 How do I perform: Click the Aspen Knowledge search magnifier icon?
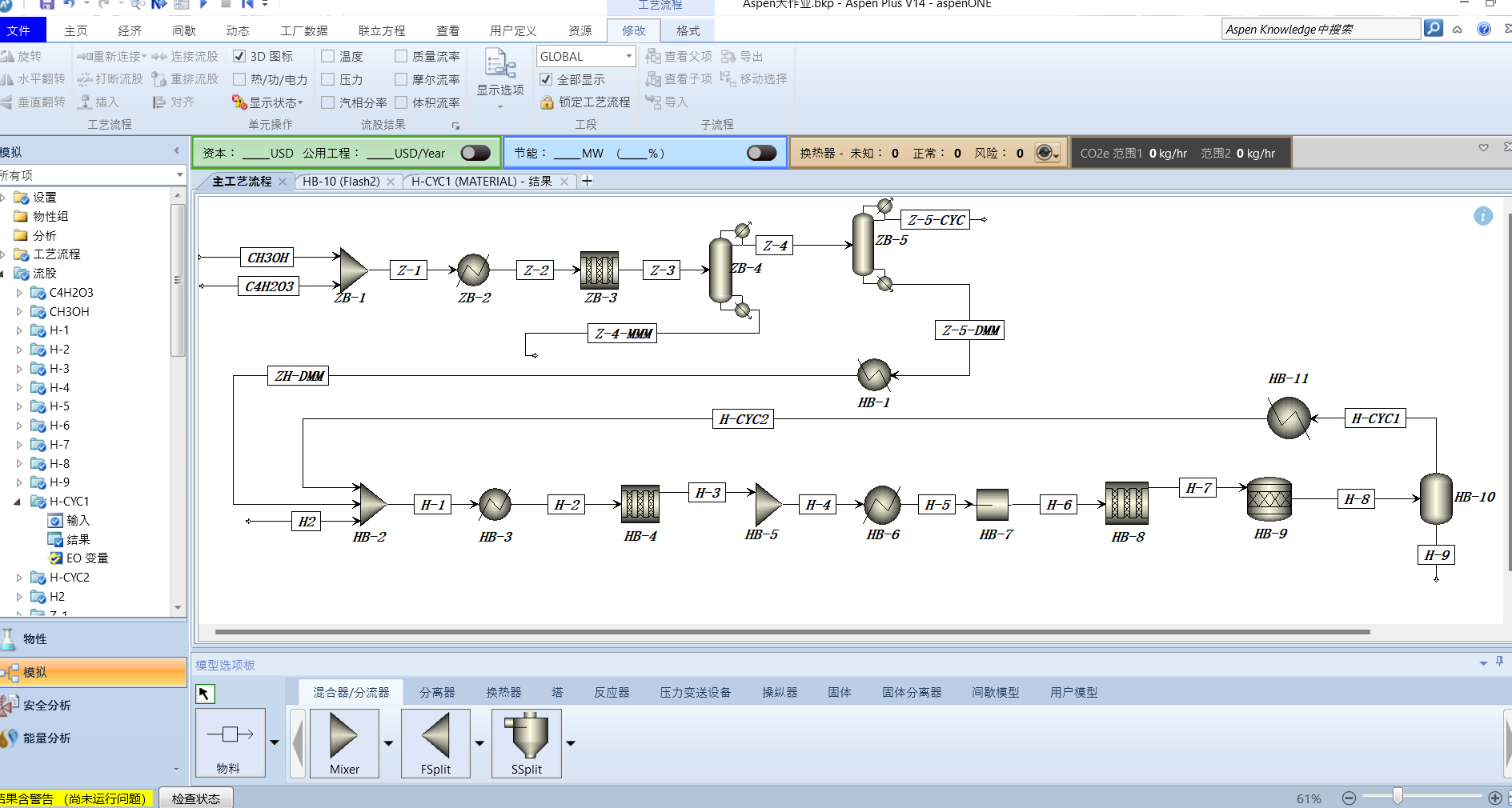click(x=1434, y=29)
